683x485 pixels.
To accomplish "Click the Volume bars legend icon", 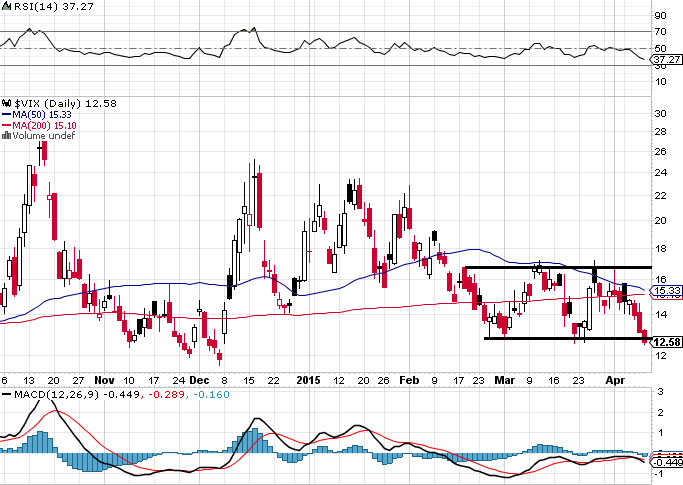I will click(6, 136).
